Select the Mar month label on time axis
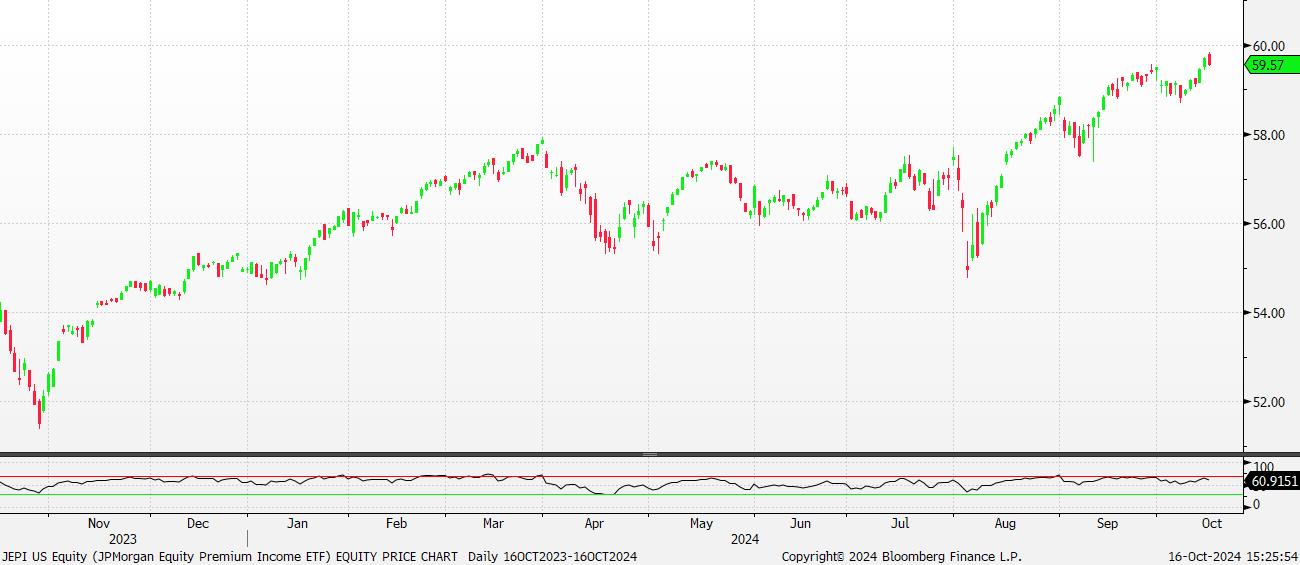Image resolution: width=1300 pixels, height=565 pixels. (x=494, y=523)
